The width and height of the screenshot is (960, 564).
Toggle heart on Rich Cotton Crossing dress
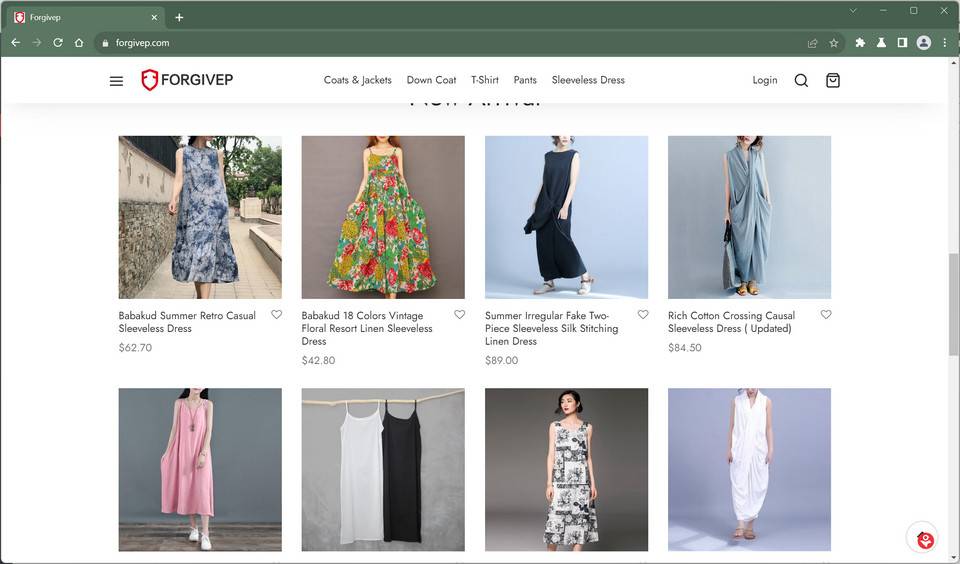(x=826, y=315)
